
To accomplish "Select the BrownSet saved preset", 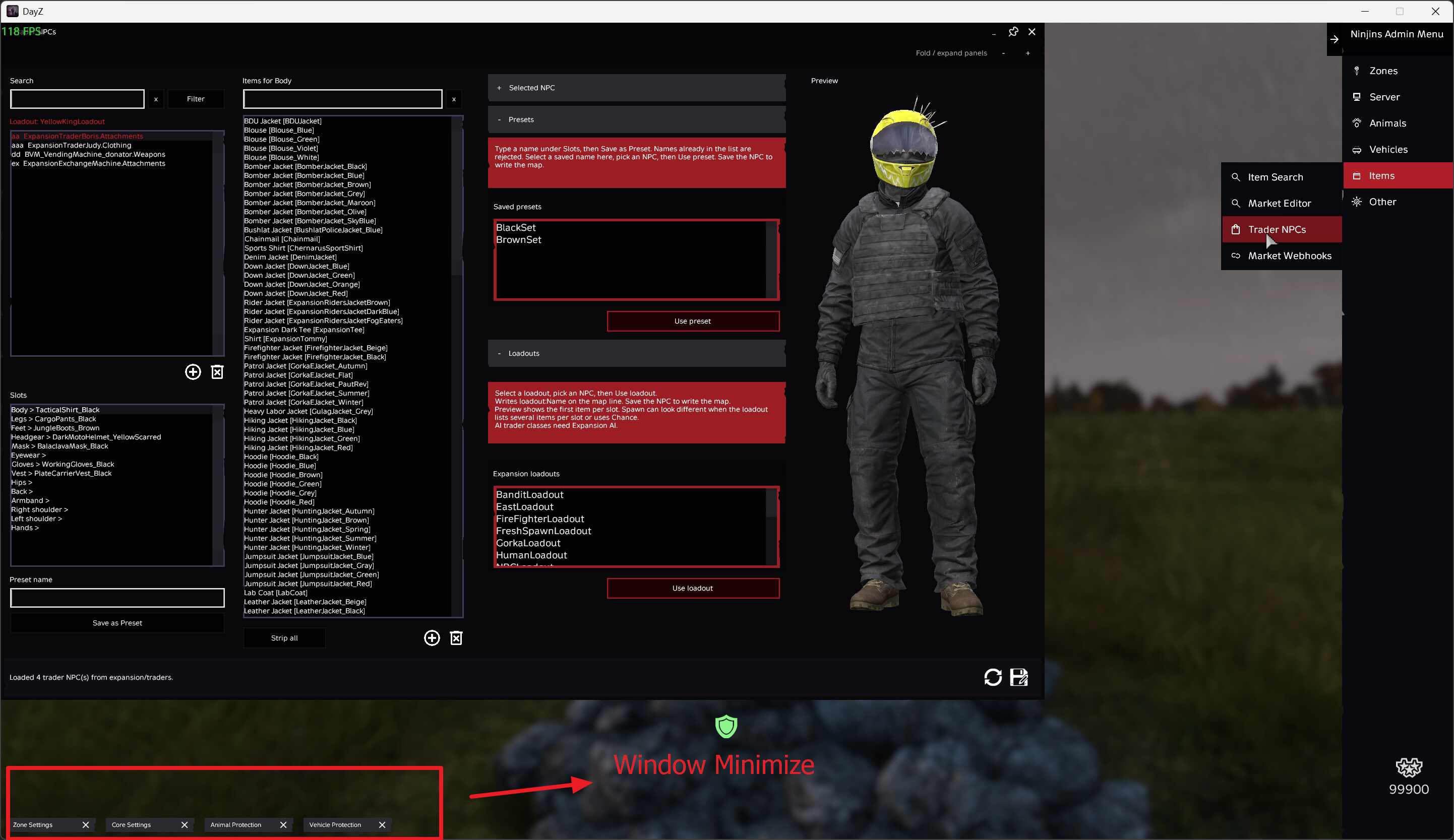I will [x=630, y=240].
